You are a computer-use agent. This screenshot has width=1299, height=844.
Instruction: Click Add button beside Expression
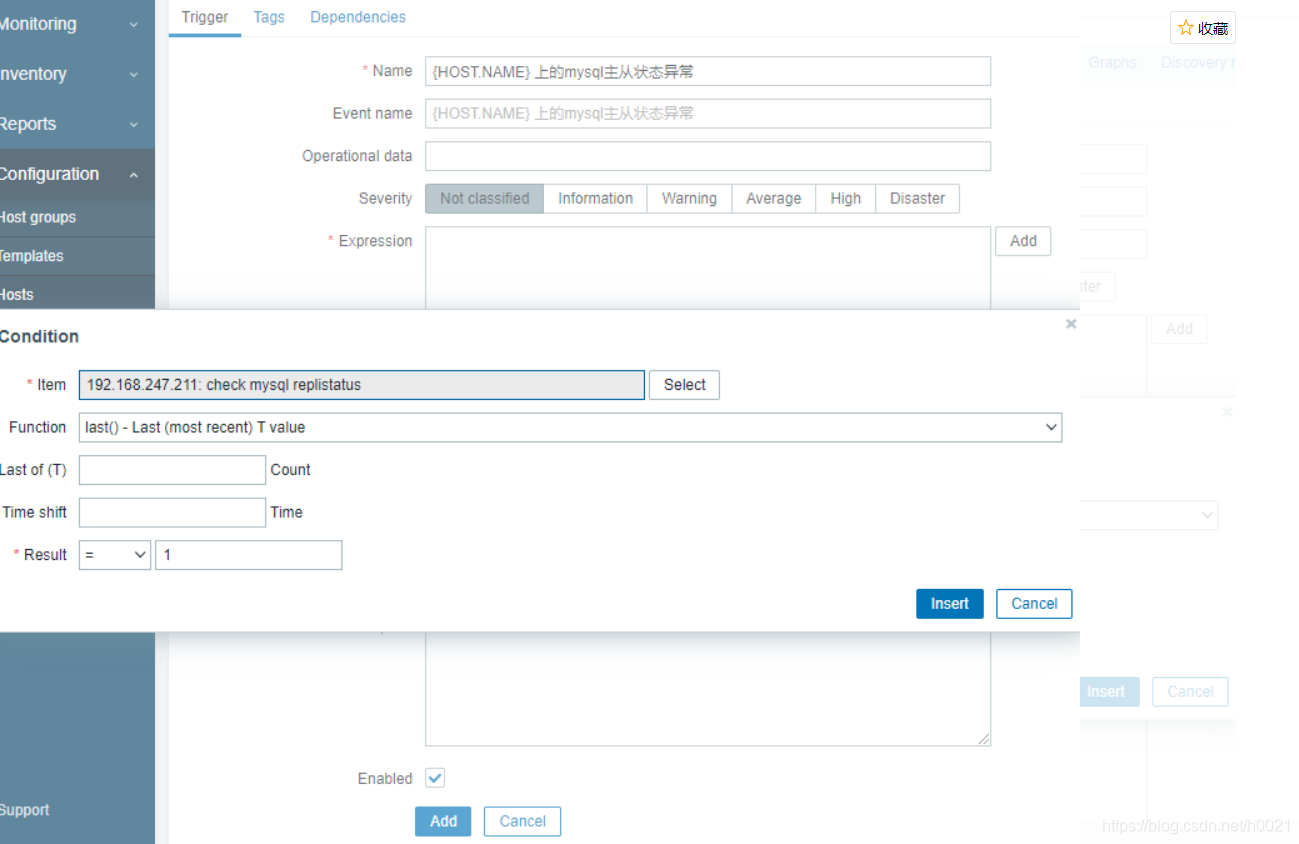point(1023,241)
